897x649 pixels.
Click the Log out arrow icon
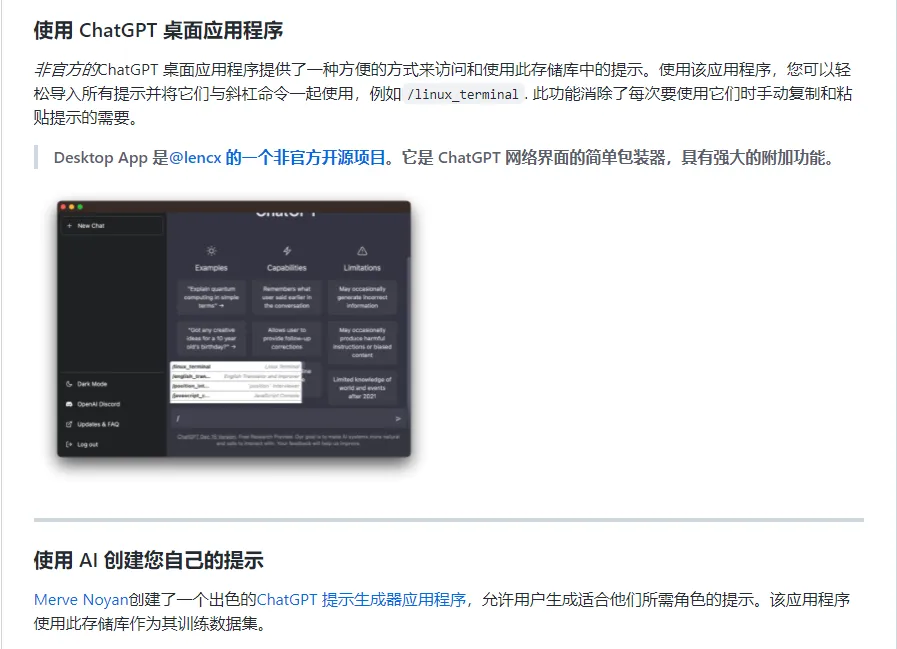68,444
